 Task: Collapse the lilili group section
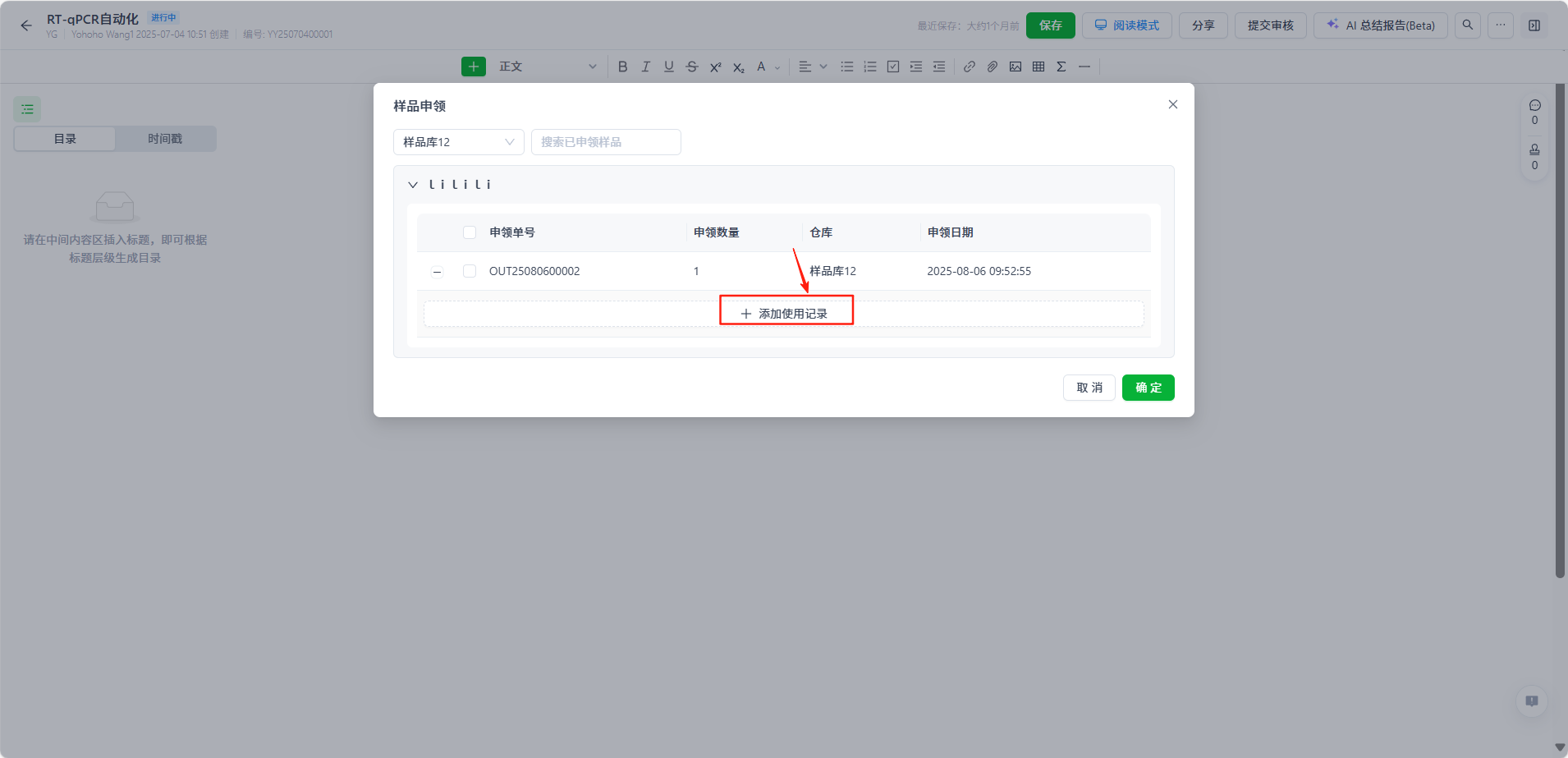(x=413, y=185)
